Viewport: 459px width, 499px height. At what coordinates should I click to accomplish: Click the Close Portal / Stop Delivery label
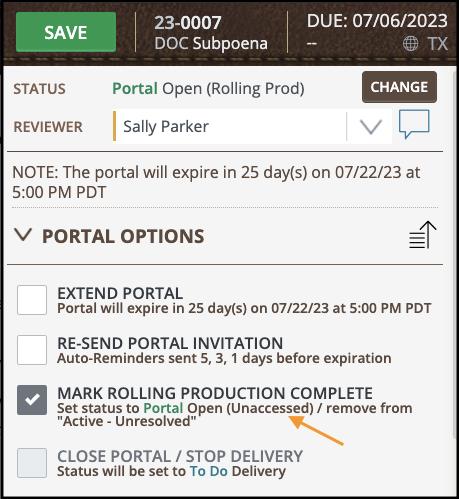180,456
